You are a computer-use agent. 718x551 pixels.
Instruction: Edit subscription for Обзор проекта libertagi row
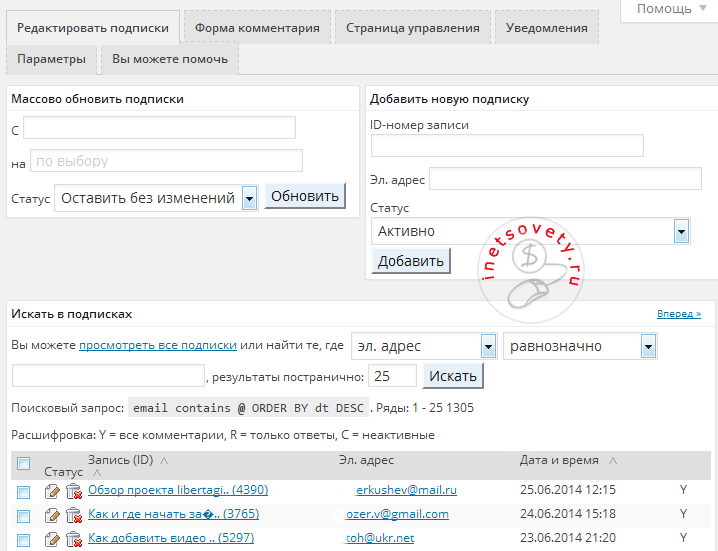coord(52,491)
